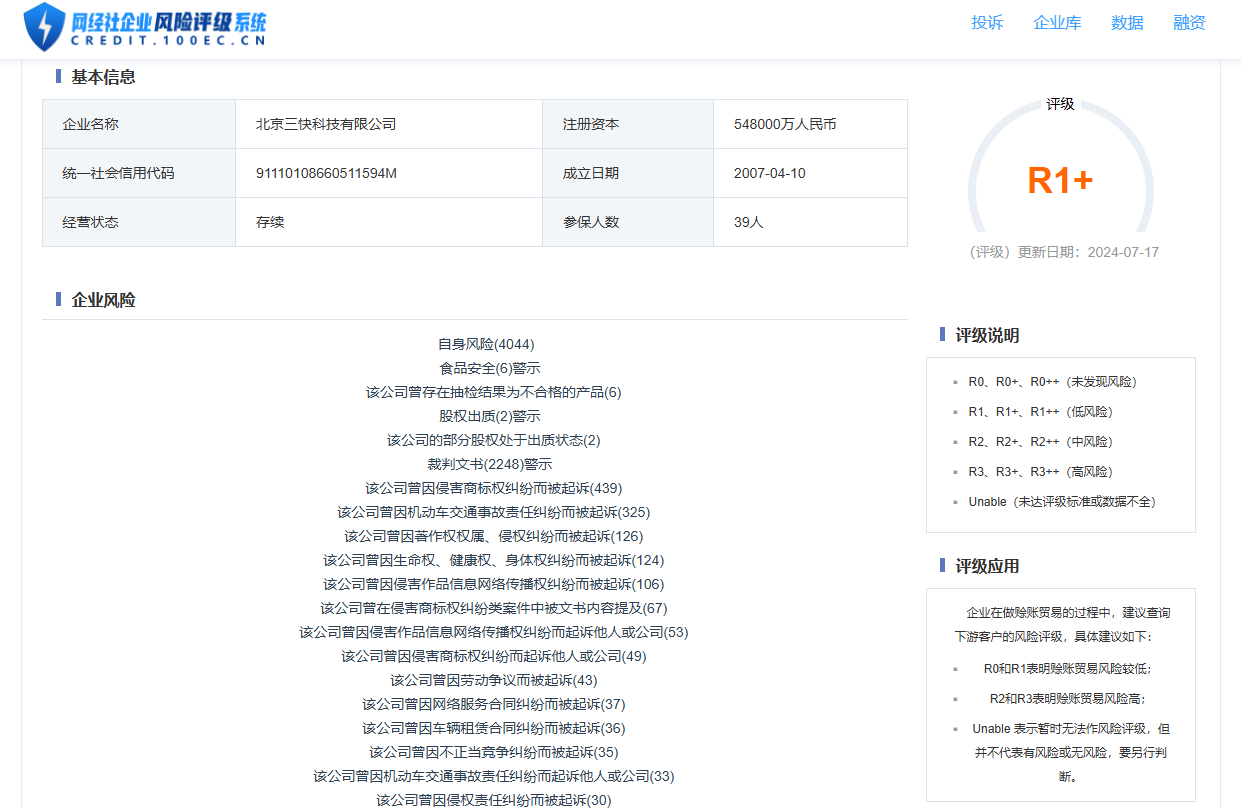Viewport: 1241px width, 808px height.
Task: Open the 企业库 navigation link
Action: 1057,23
